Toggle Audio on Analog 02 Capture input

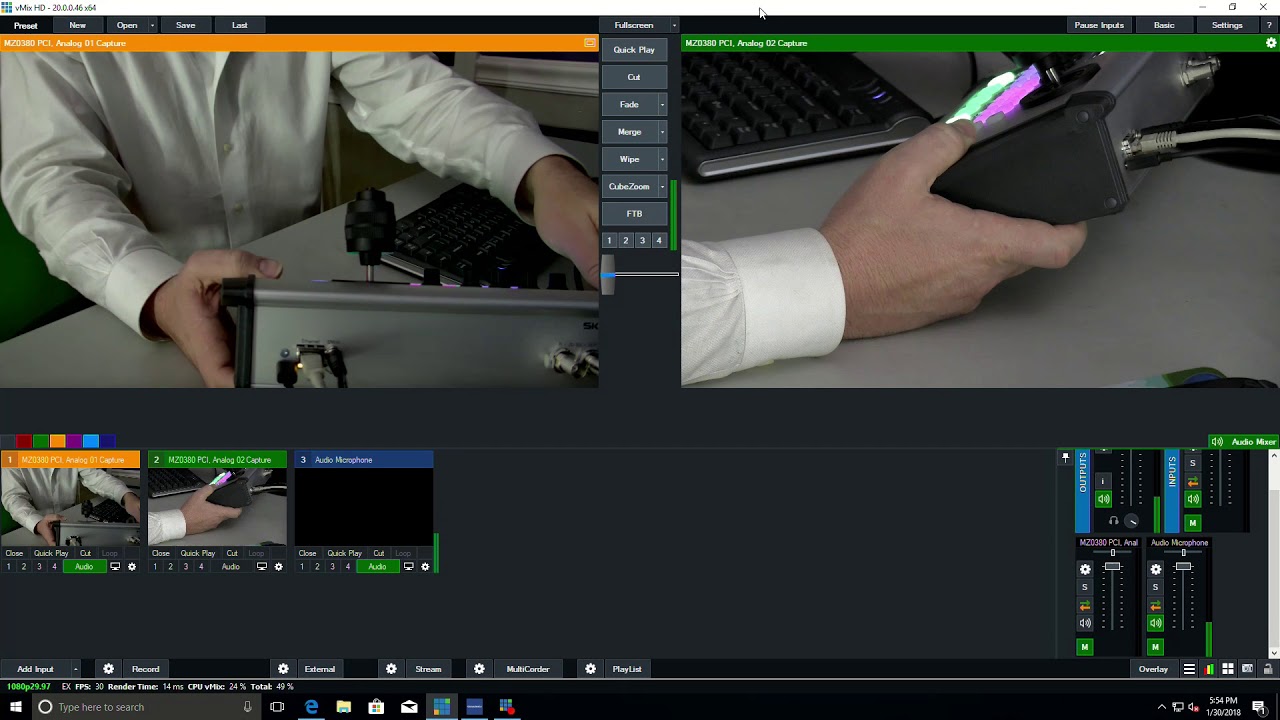[x=231, y=567]
